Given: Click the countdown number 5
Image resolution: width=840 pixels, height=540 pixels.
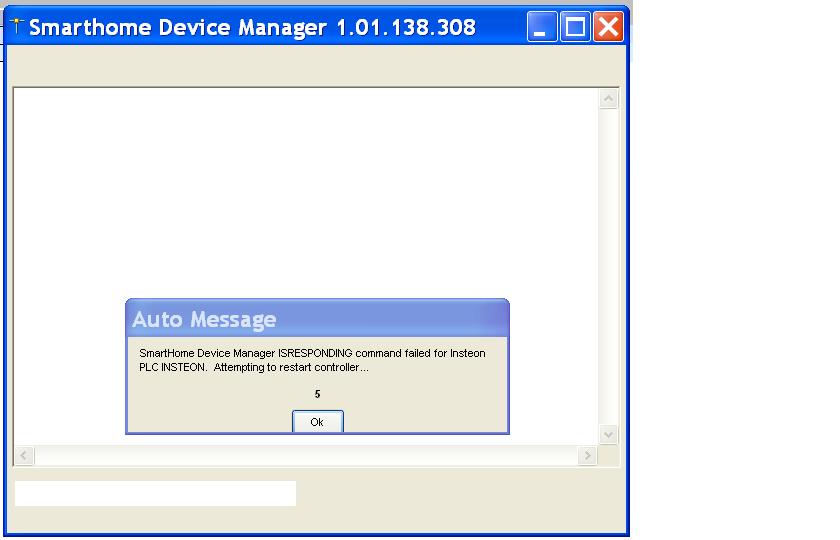Looking at the screenshot, I should pos(317,394).
